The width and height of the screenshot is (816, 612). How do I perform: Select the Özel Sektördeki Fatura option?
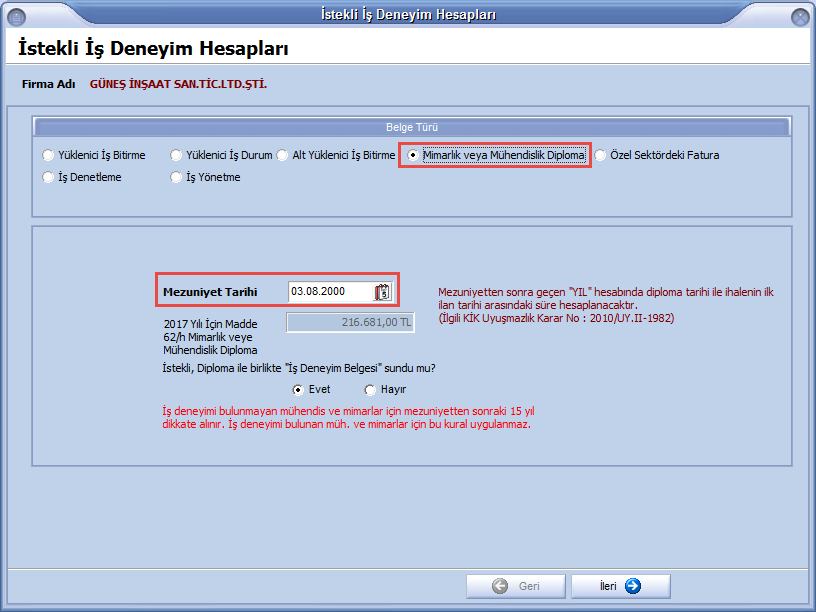click(x=600, y=156)
